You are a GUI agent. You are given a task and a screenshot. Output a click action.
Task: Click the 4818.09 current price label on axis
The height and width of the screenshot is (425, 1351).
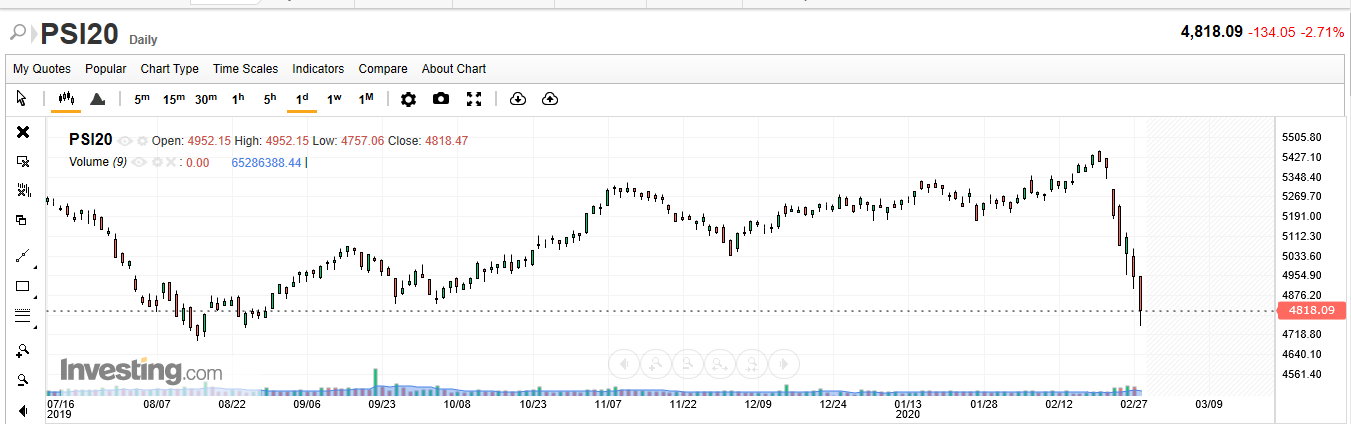(x=1312, y=311)
